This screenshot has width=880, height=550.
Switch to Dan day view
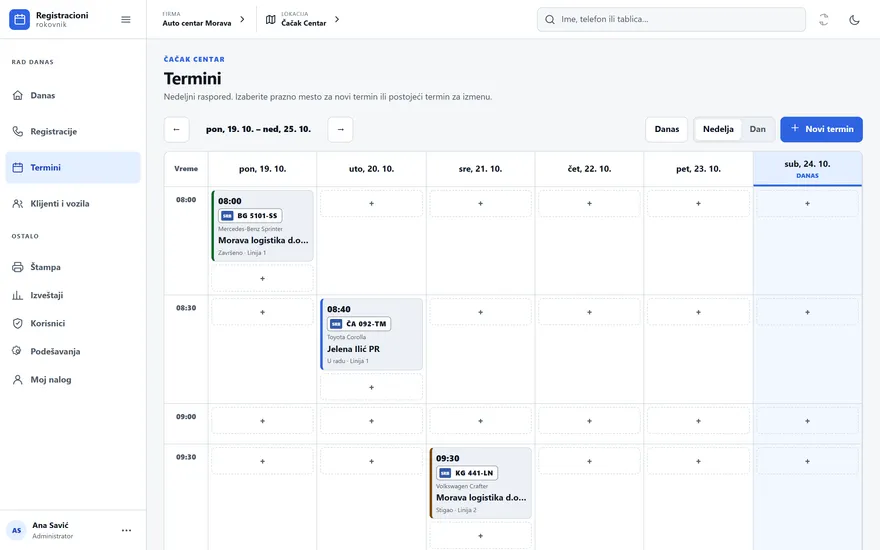tap(758, 129)
